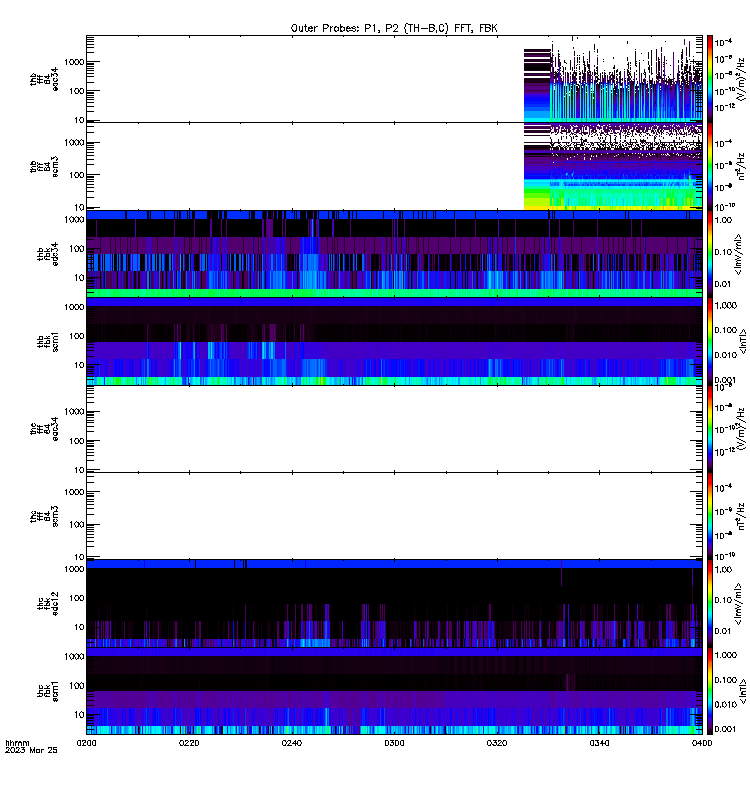Screen dimensions: 750x800
Task: Click the empty thc fff eac34 plot panel
Action: [394, 429]
